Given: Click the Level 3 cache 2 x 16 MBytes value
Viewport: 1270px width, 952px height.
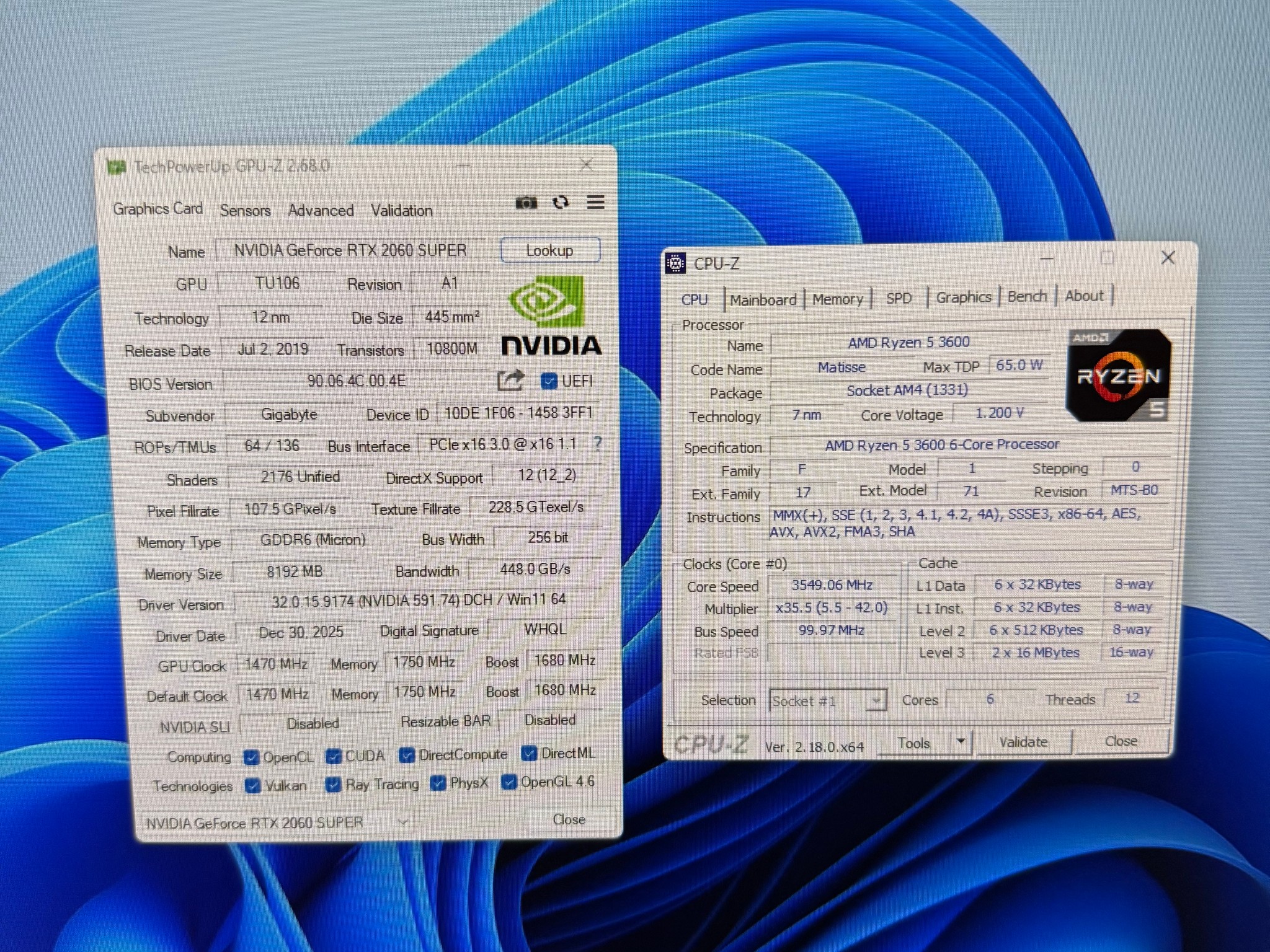Looking at the screenshot, I should [x=1036, y=653].
